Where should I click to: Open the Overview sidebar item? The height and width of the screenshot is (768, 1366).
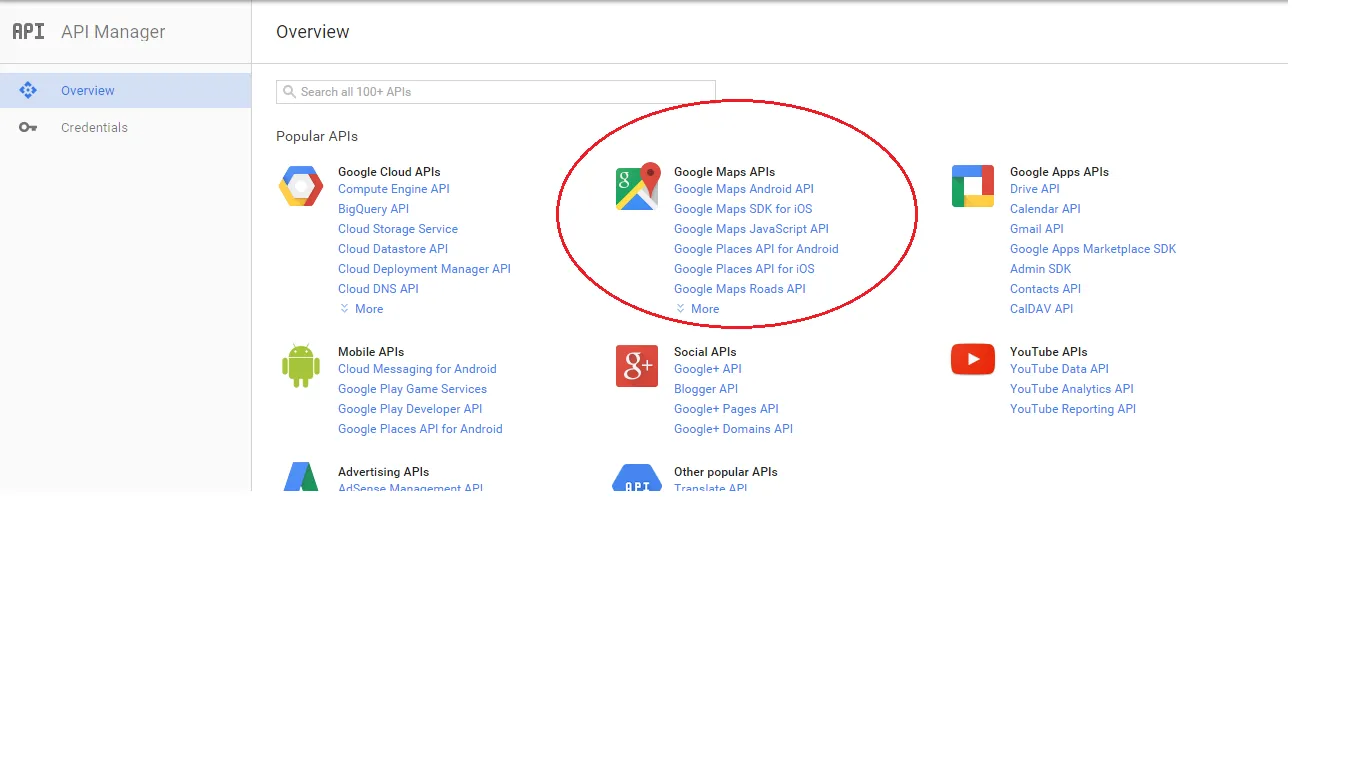pyautogui.click(x=125, y=90)
